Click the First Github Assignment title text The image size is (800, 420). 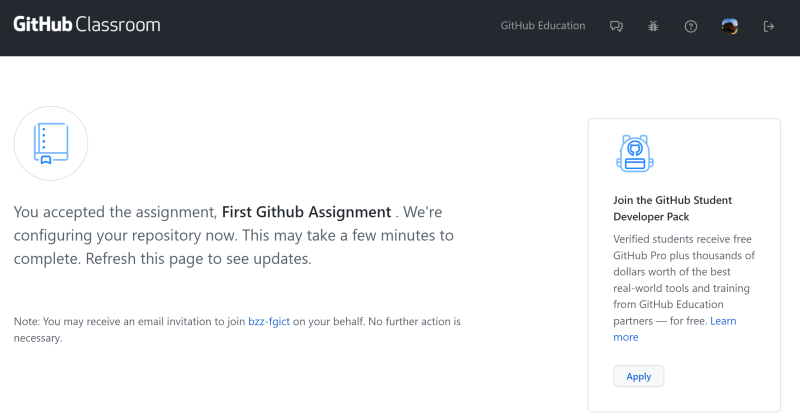pos(306,212)
